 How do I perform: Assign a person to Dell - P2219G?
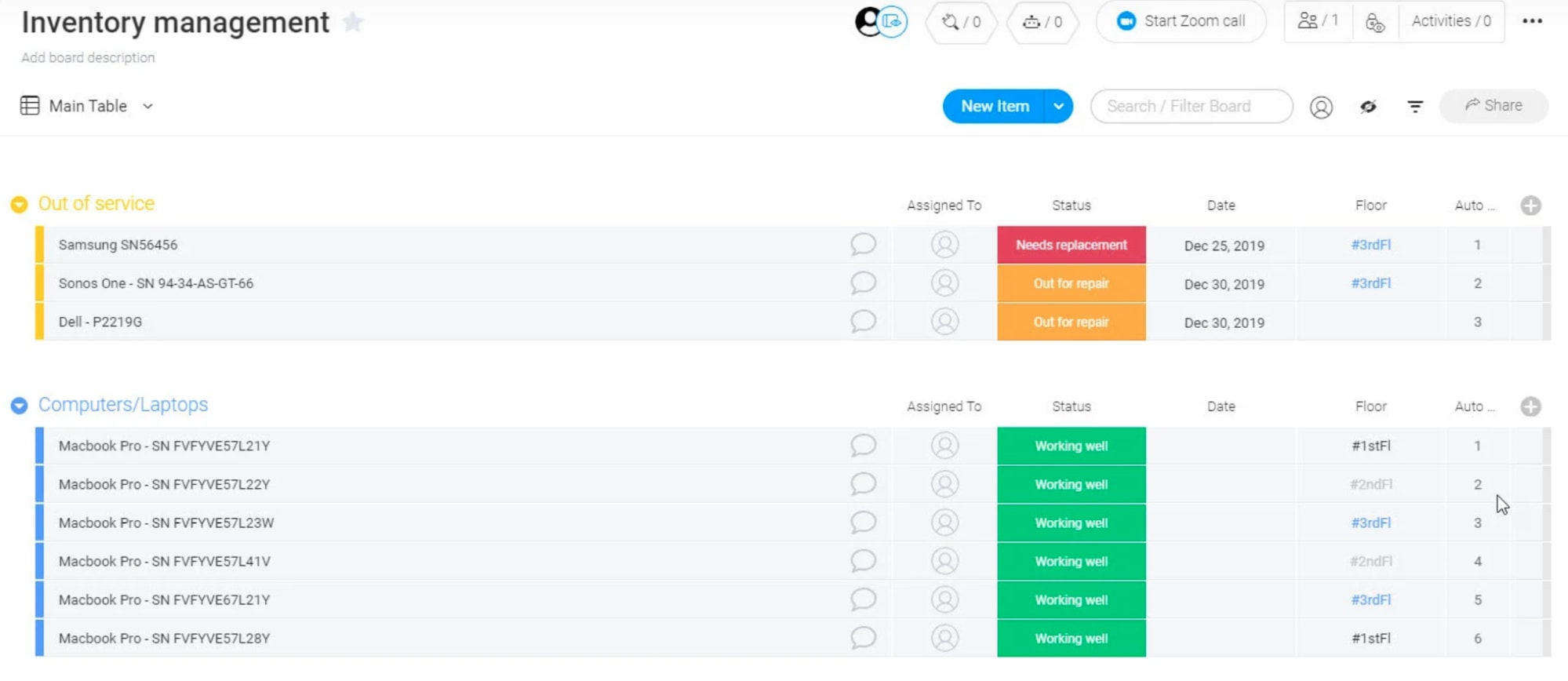pyautogui.click(x=944, y=322)
